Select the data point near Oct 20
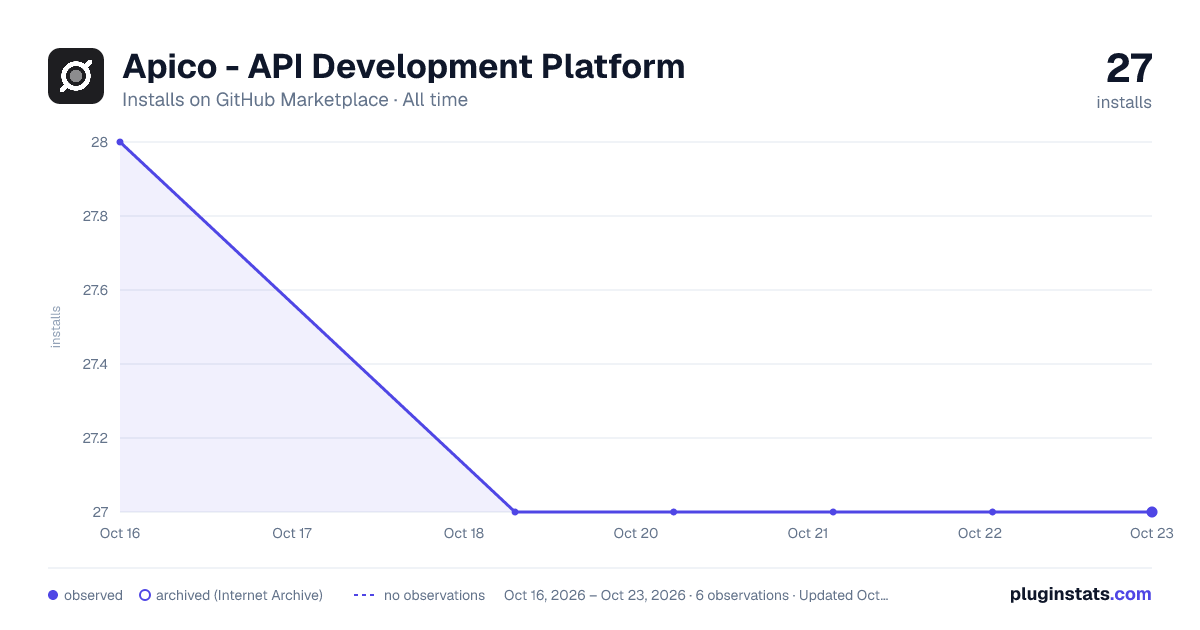This screenshot has height=630, width=1200. click(x=674, y=512)
